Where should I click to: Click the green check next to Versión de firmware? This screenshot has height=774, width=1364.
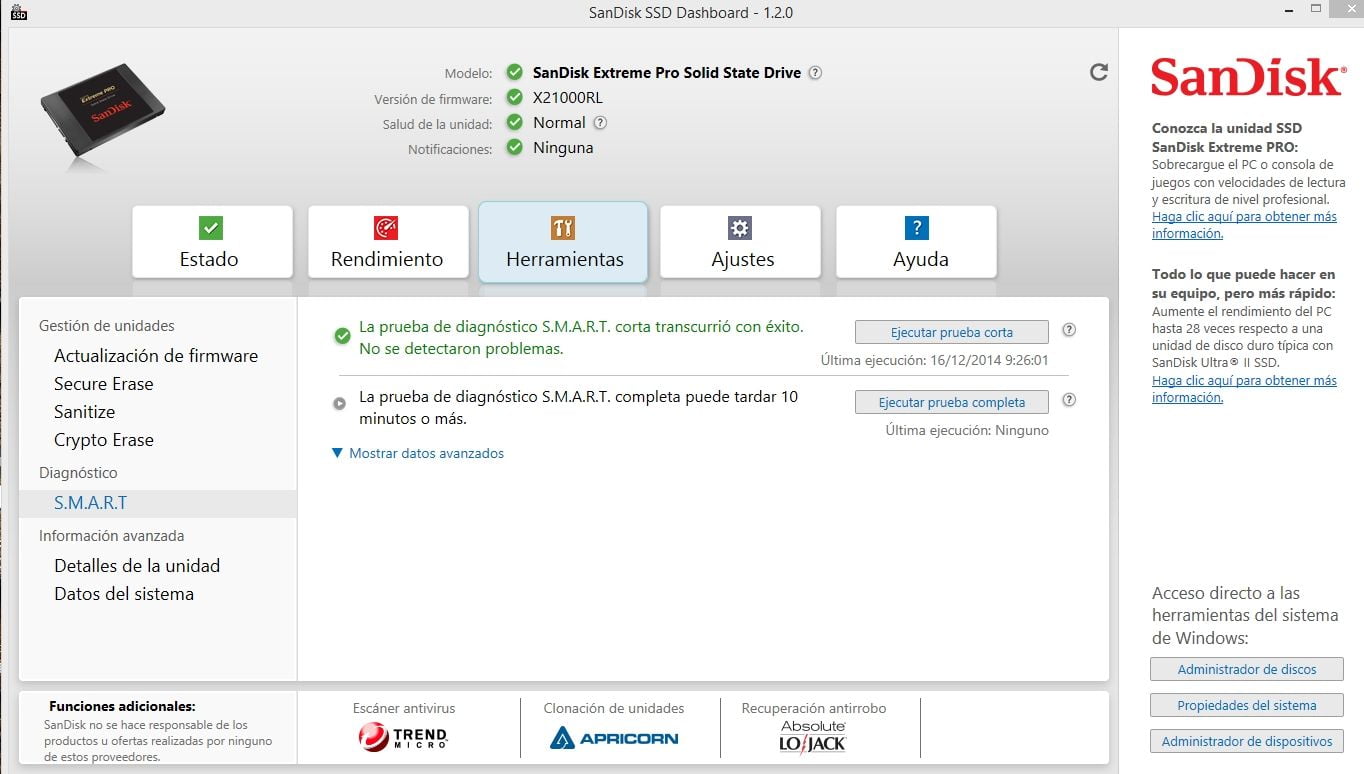point(514,98)
